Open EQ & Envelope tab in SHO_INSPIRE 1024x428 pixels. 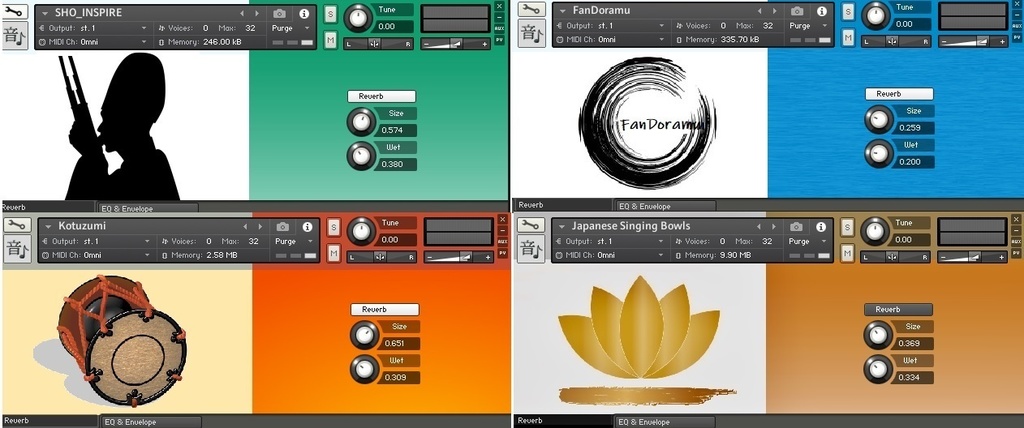[149, 208]
